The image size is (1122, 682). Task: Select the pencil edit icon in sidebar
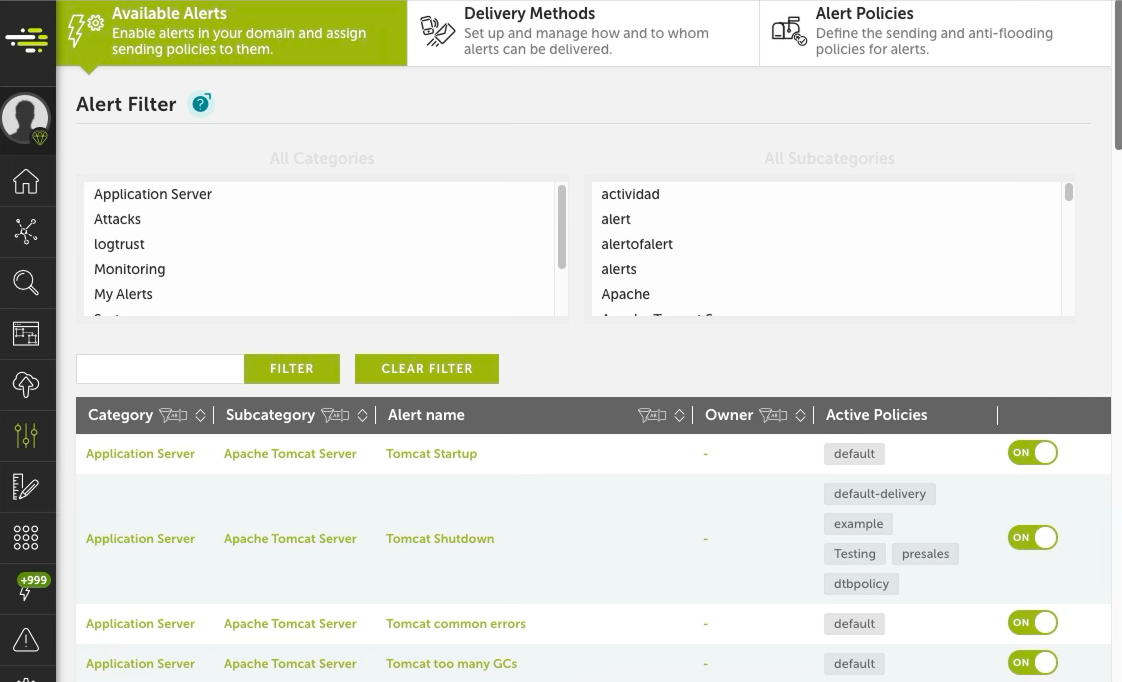click(27, 486)
